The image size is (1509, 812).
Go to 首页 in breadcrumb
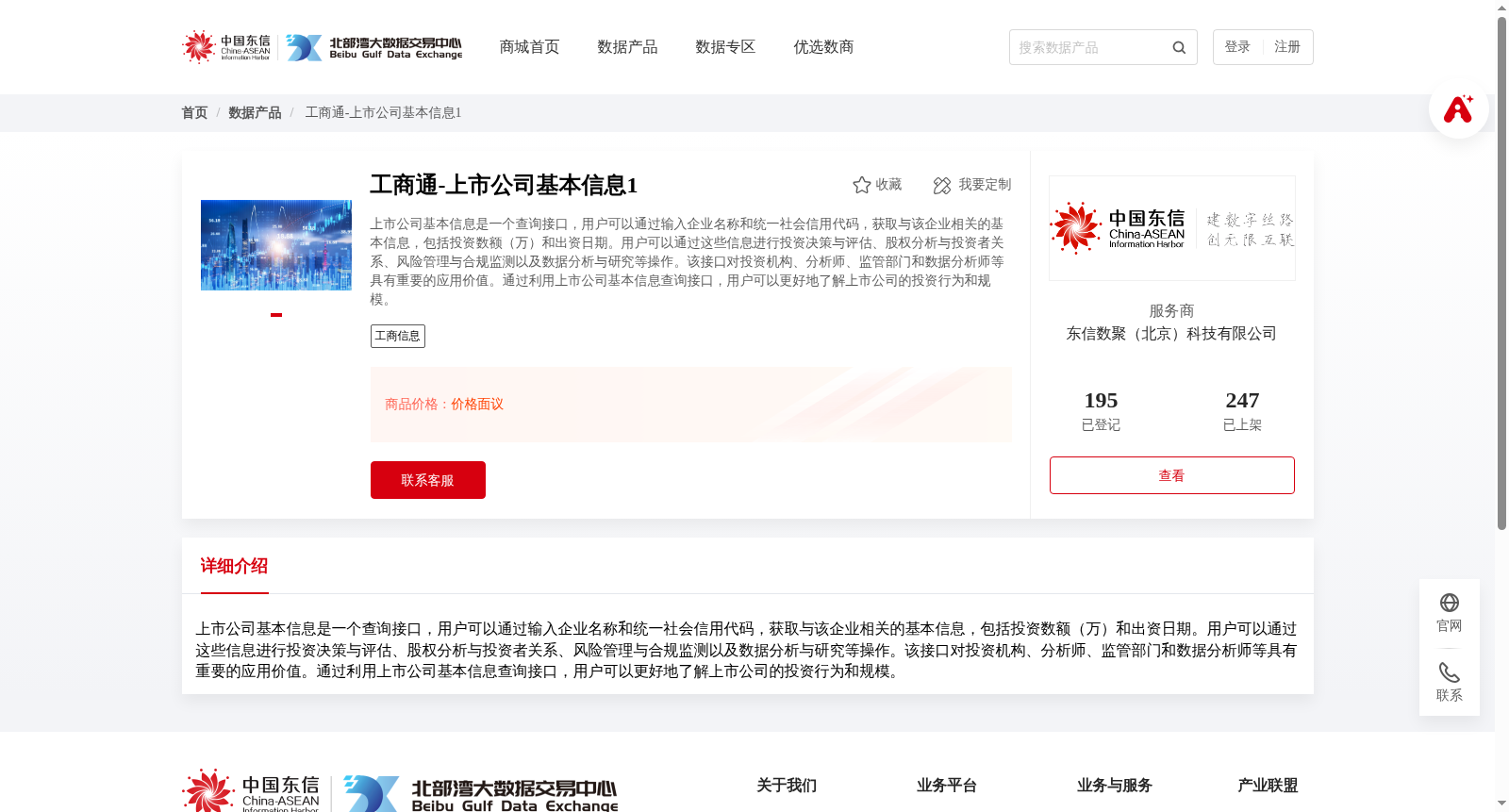point(194,113)
